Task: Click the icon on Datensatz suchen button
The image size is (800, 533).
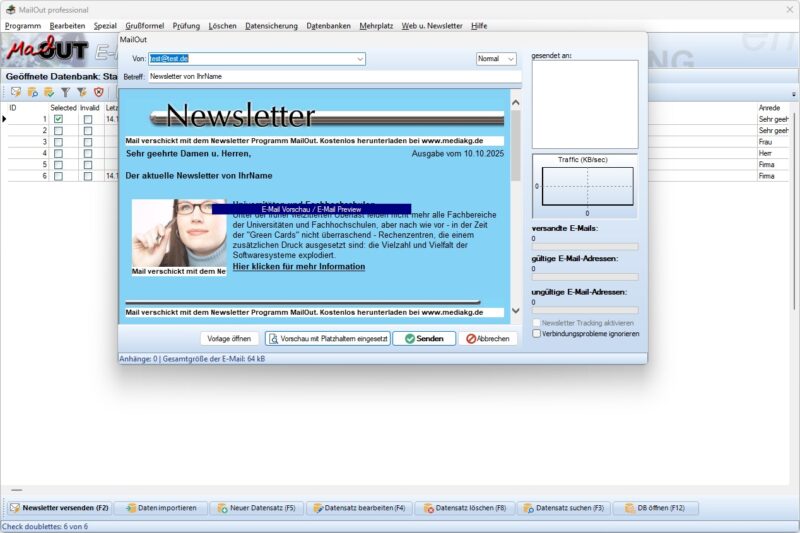Action: [529, 508]
